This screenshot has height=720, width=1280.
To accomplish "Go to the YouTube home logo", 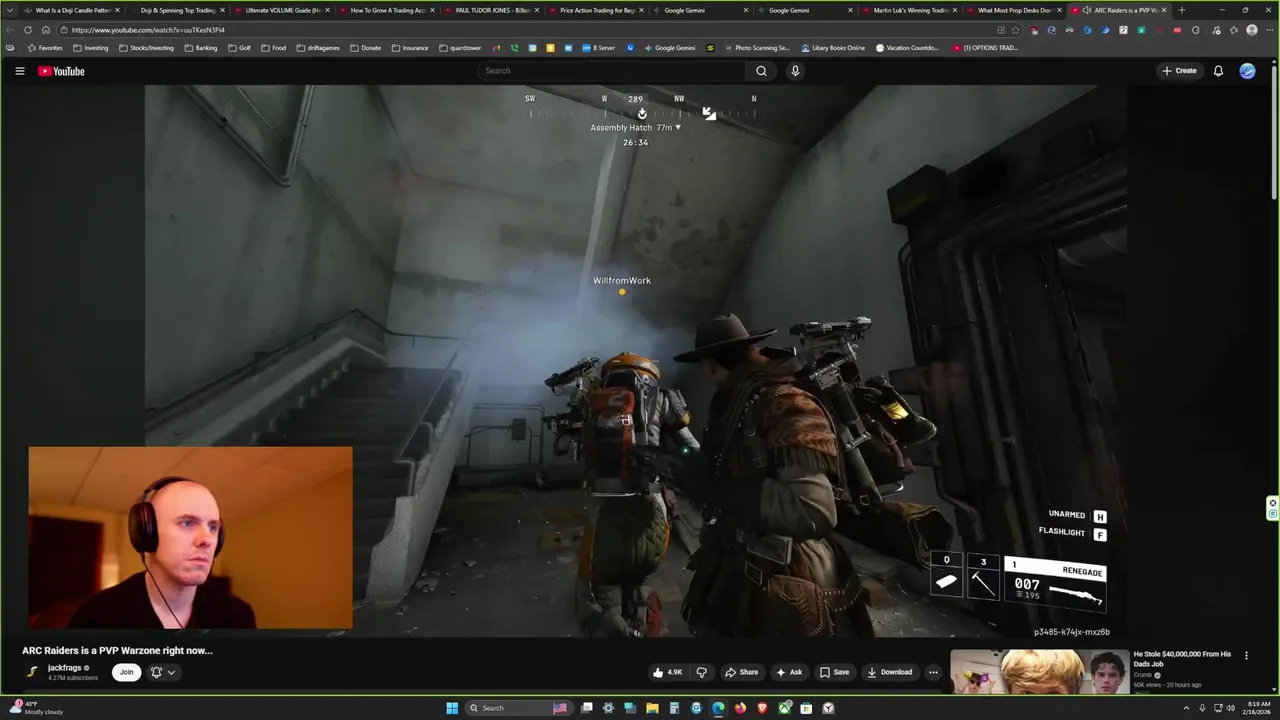I will pos(61,71).
